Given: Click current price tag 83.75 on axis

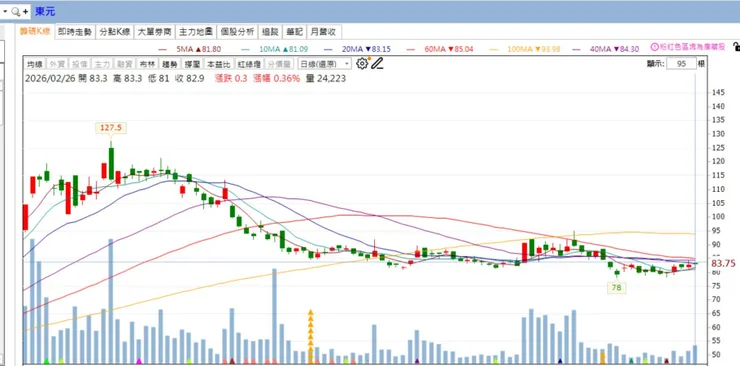Looking at the screenshot, I should (x=723, y=264).
